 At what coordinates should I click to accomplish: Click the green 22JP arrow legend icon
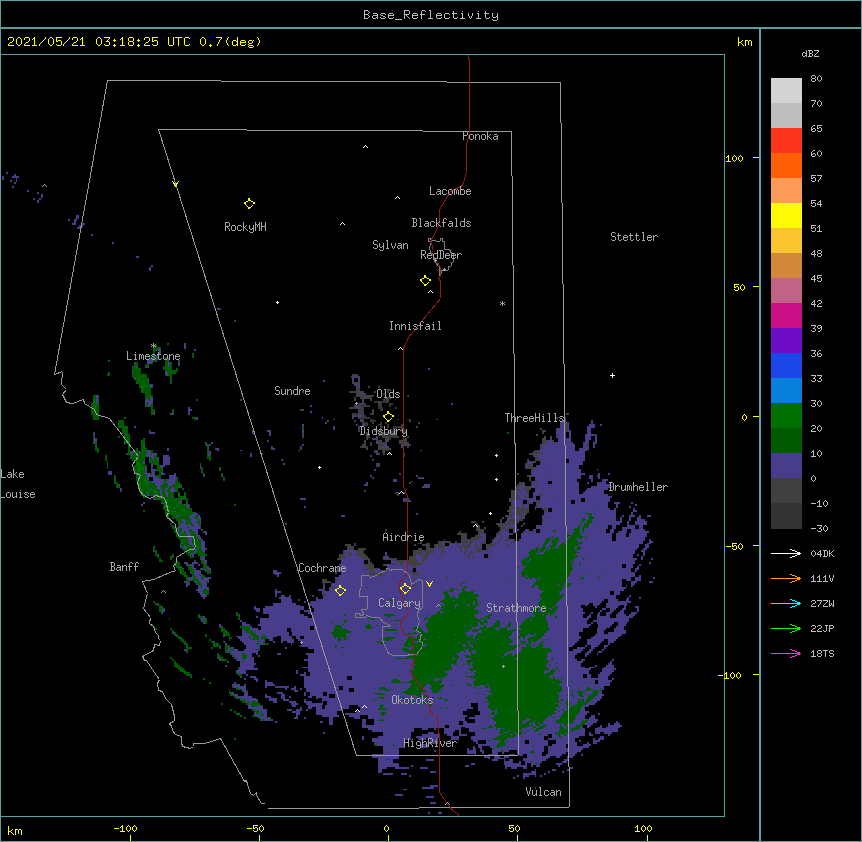click(x=786, y=628)
